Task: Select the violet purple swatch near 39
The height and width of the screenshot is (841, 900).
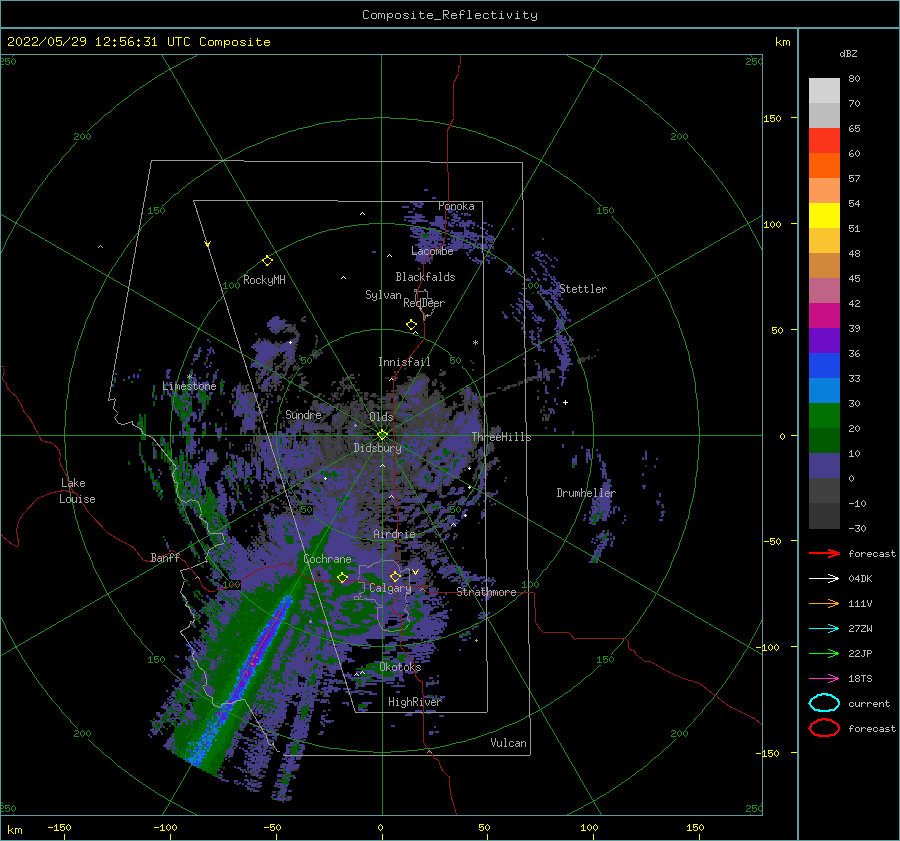Action: point(824,340)
